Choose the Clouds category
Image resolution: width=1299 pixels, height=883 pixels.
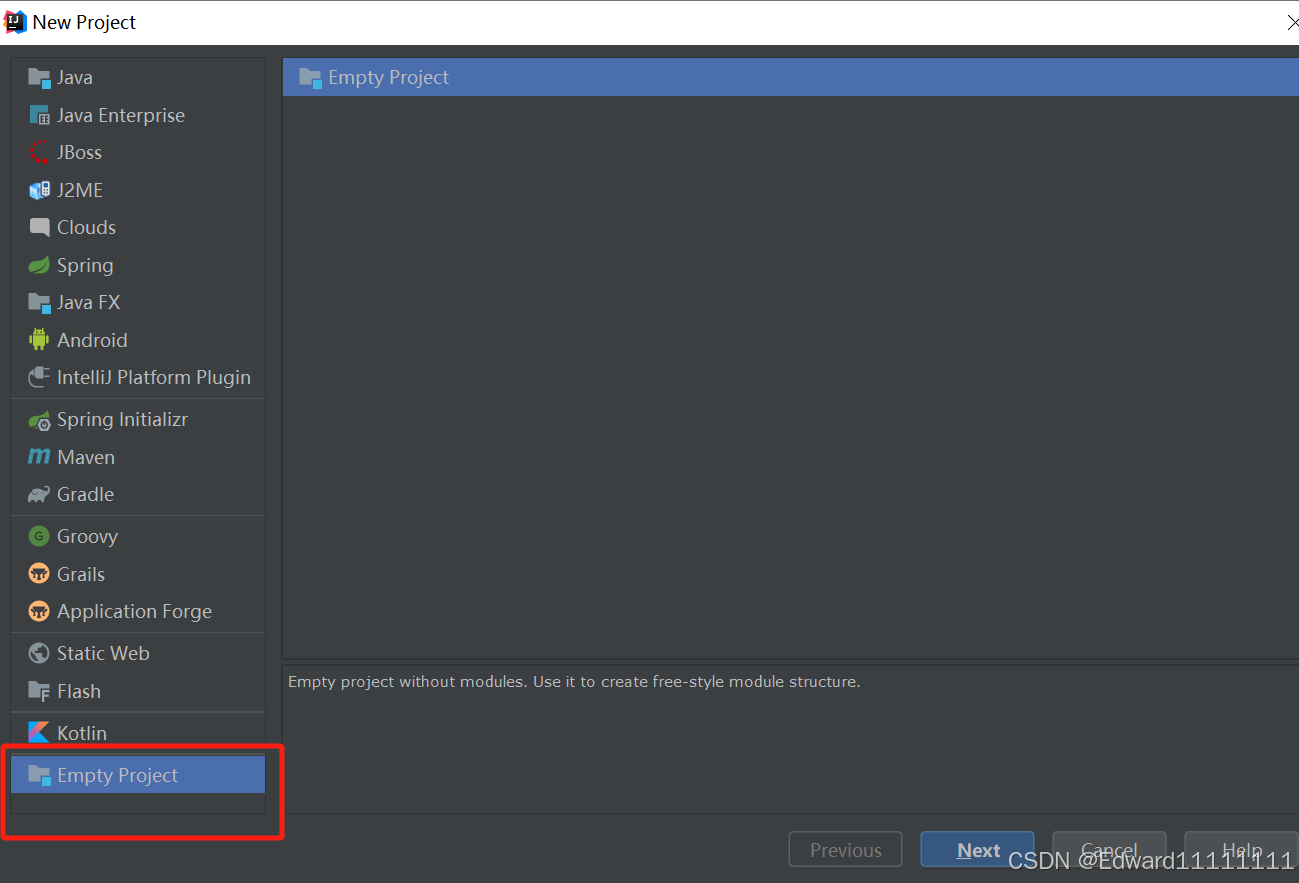tap(138, 227)
